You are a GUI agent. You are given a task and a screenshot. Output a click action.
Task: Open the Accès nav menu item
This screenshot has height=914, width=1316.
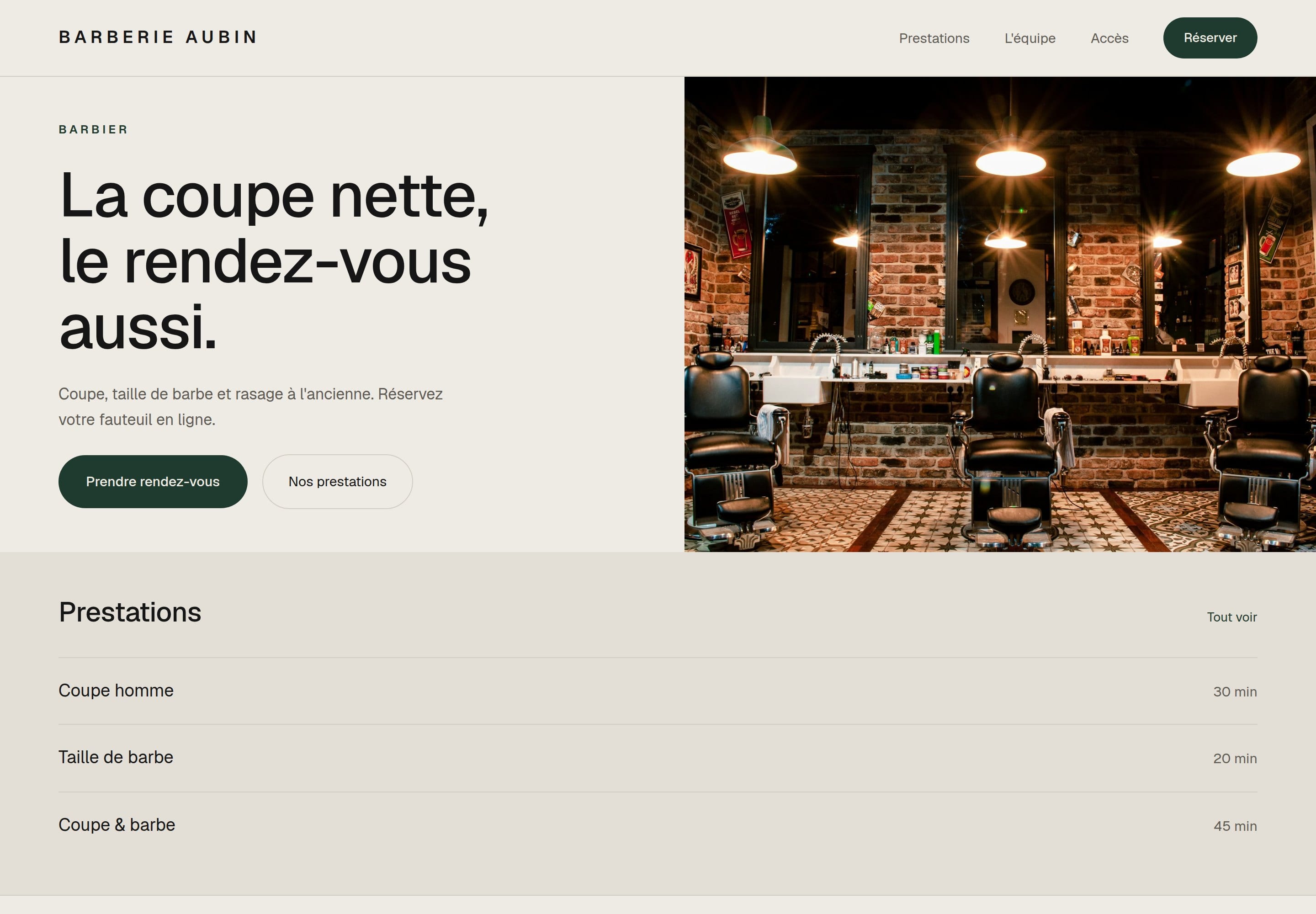click(x=1109, y=38)
